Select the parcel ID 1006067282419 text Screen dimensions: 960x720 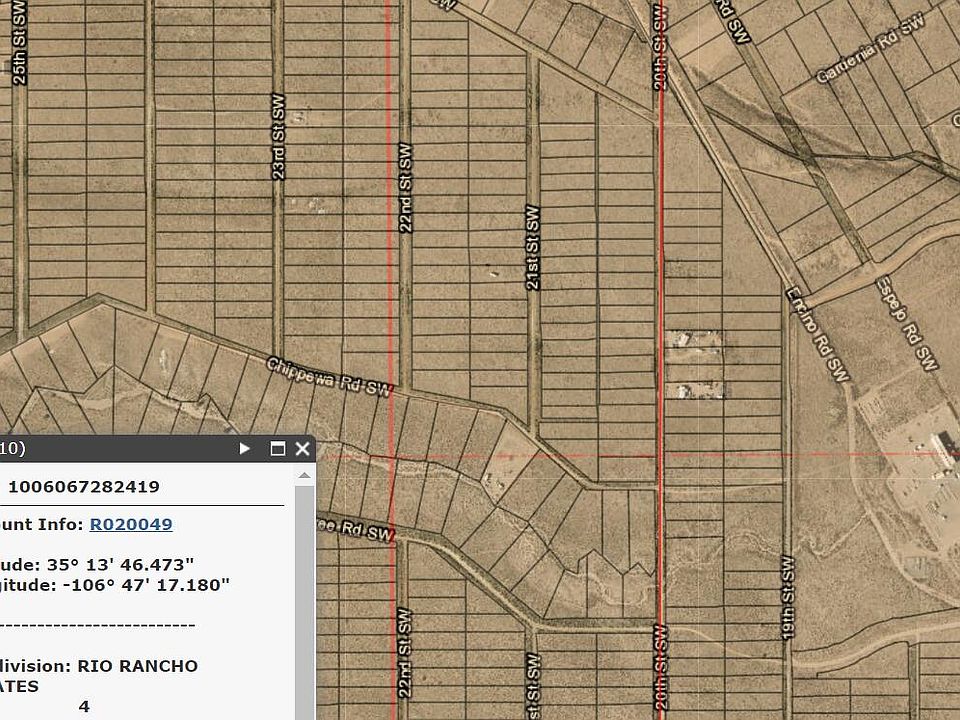click(83, 486)
